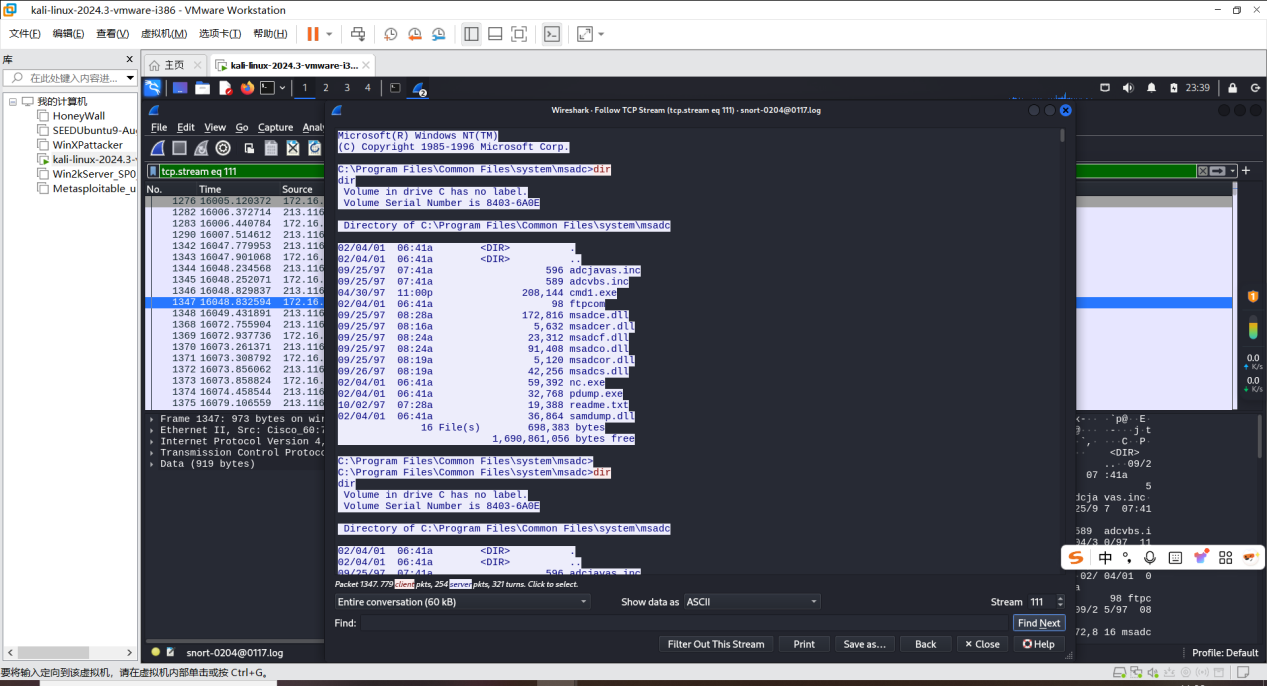The height and width of the screenshot is (686, 1267).
Task: Collapse the 我的计算机 tree node
Action: (x=13, y=101)
